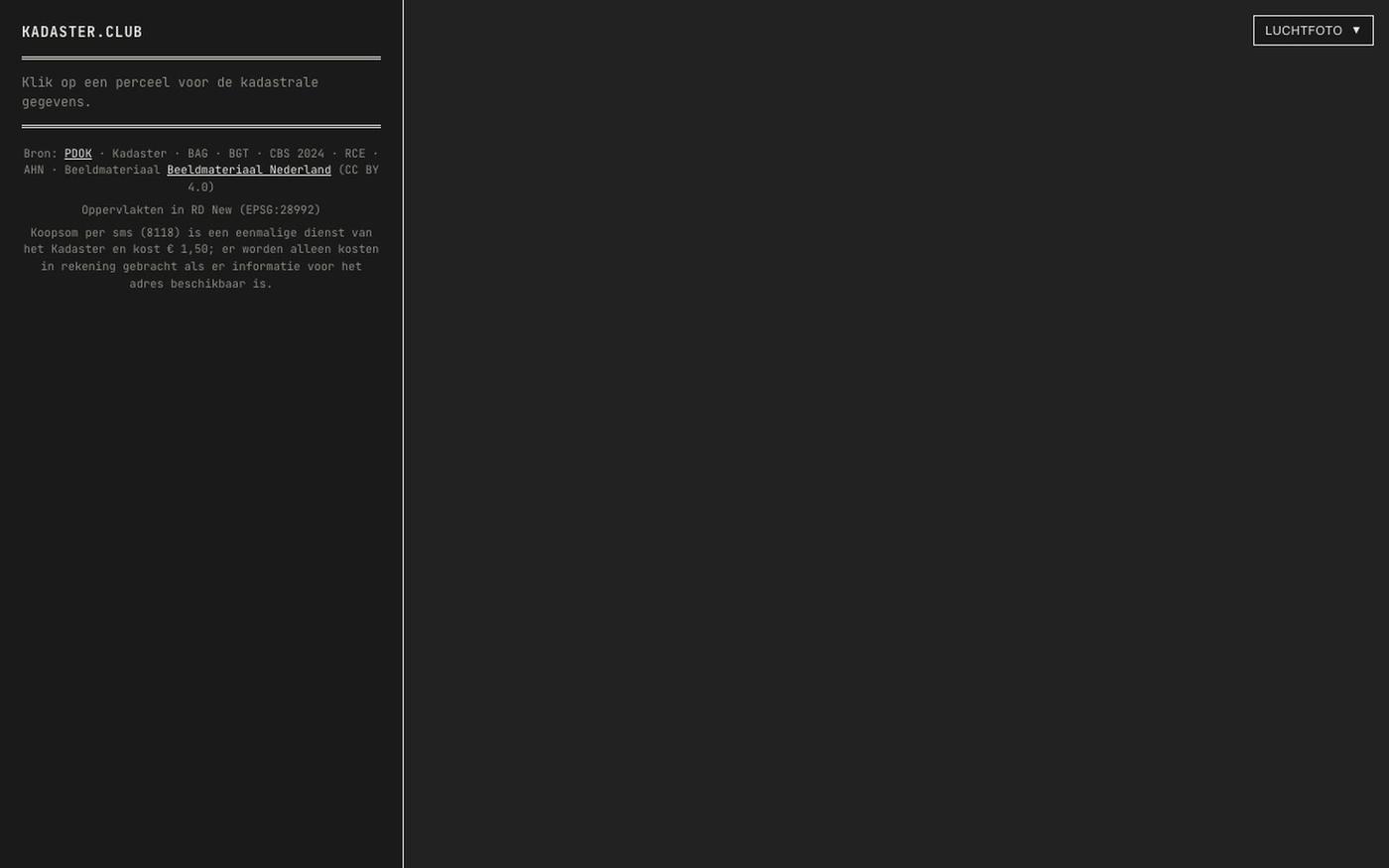
Task: Click the vertical divider beside the sidebar
Action: click(403, 434)
